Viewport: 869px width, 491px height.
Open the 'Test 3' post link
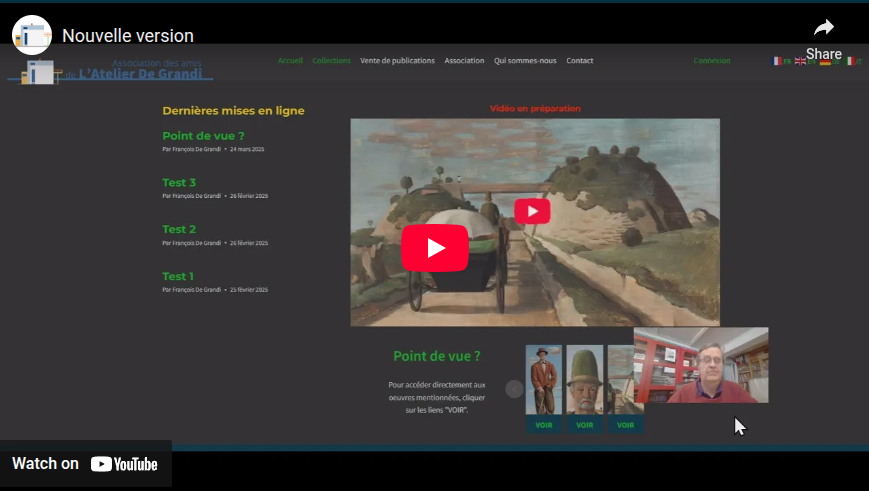[x=179, y=182]
